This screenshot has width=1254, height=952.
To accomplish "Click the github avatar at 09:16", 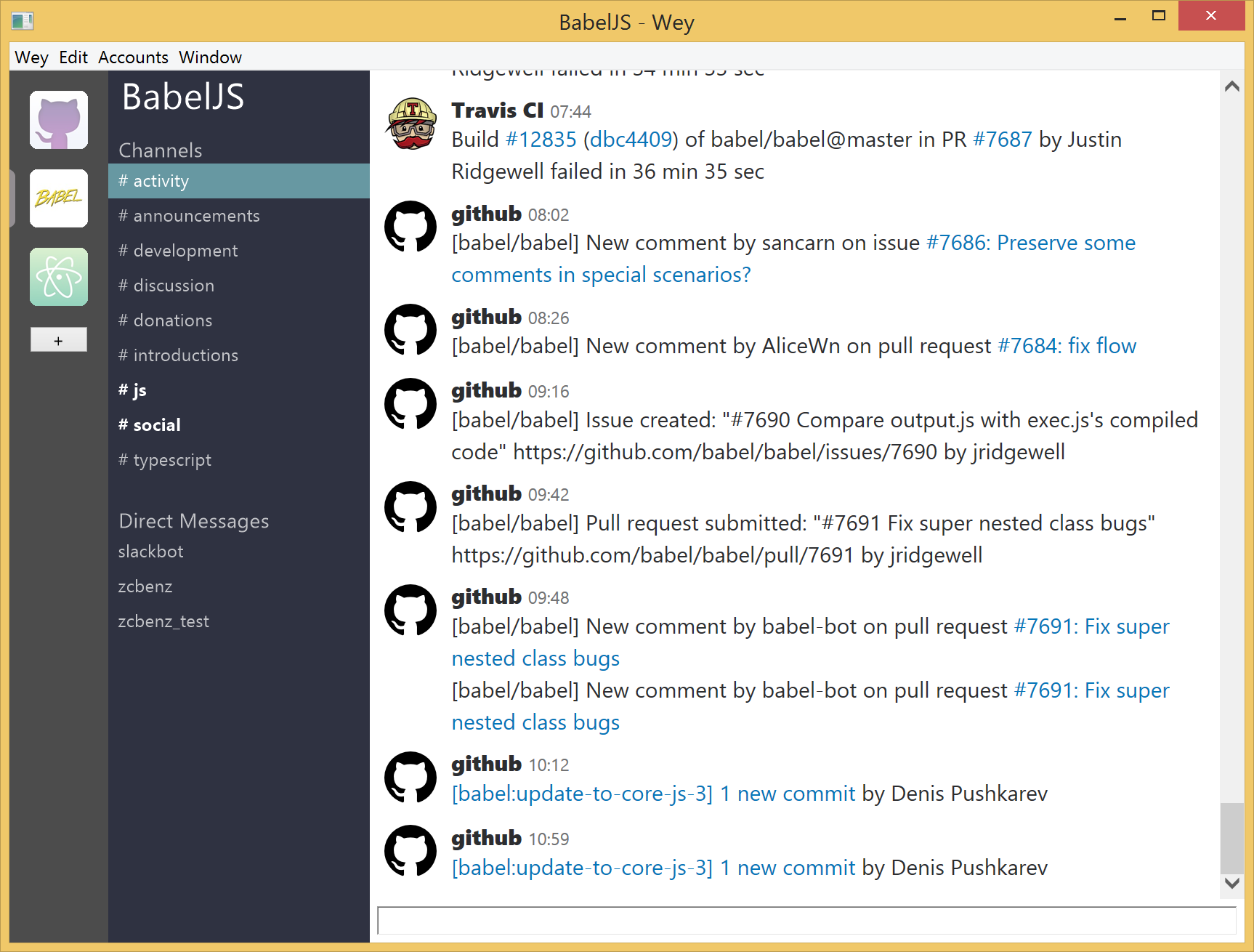I will point(411,403).
